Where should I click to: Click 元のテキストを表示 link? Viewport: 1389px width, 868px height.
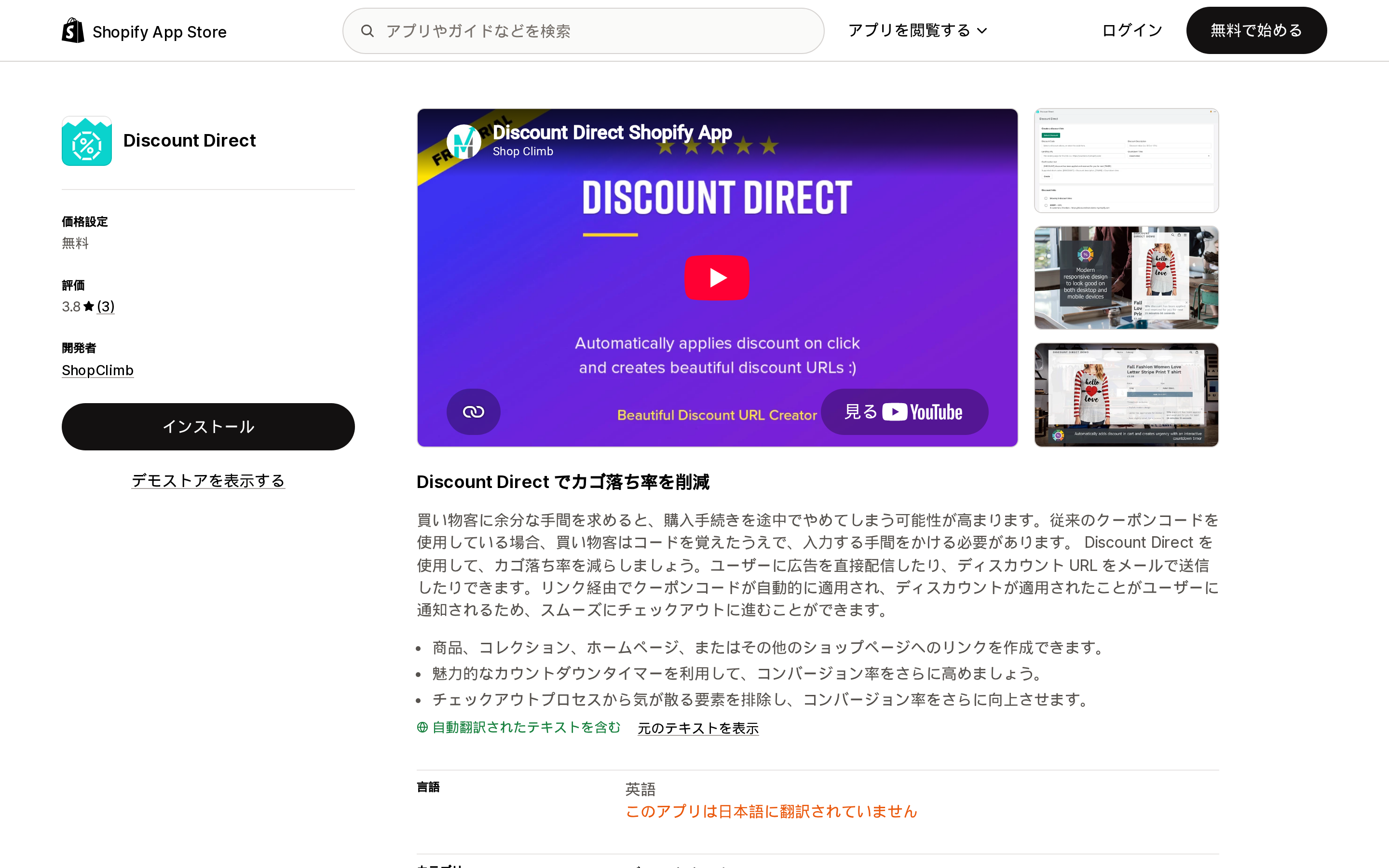click(698, 728)
